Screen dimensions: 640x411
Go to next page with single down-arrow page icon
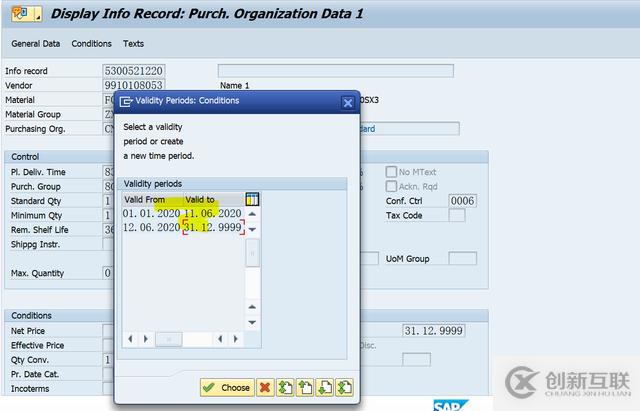(325, 387)
